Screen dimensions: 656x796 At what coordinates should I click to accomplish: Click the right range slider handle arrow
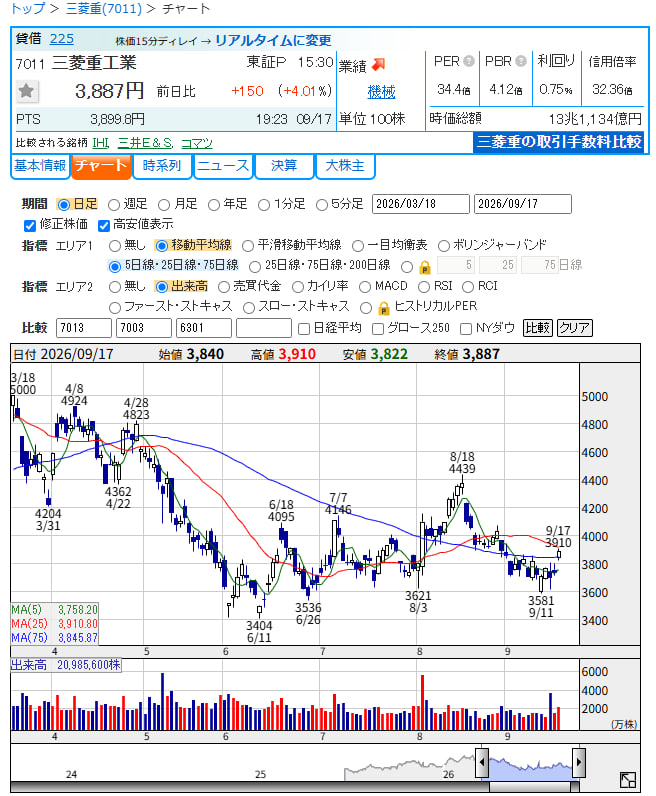[579, 762]
